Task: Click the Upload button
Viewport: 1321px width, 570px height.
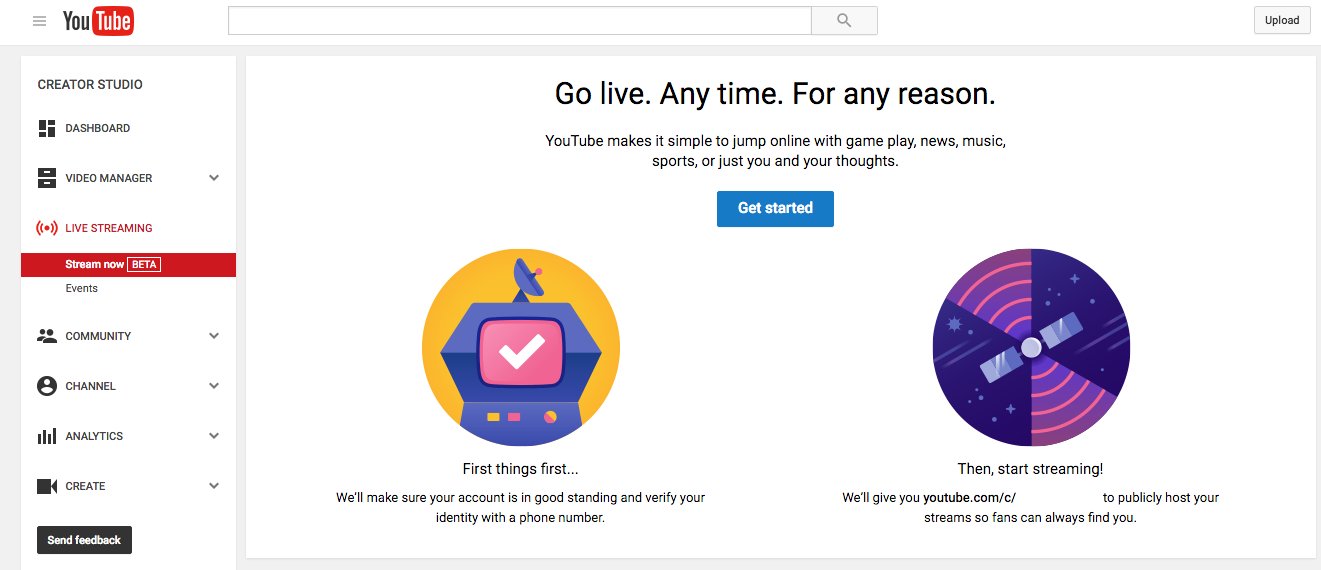Action: (x=1282, y=20)
